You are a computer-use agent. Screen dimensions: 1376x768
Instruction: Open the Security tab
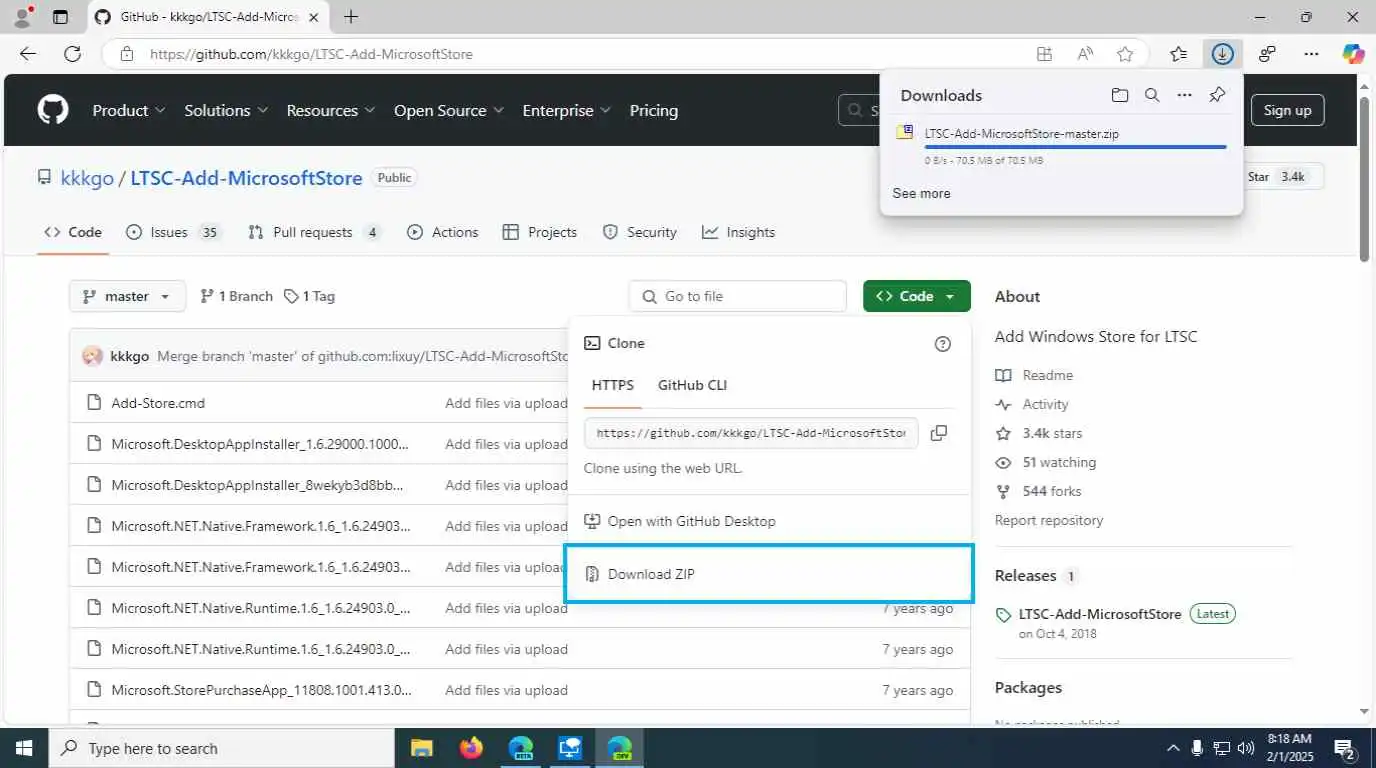[x=640, y=232]
